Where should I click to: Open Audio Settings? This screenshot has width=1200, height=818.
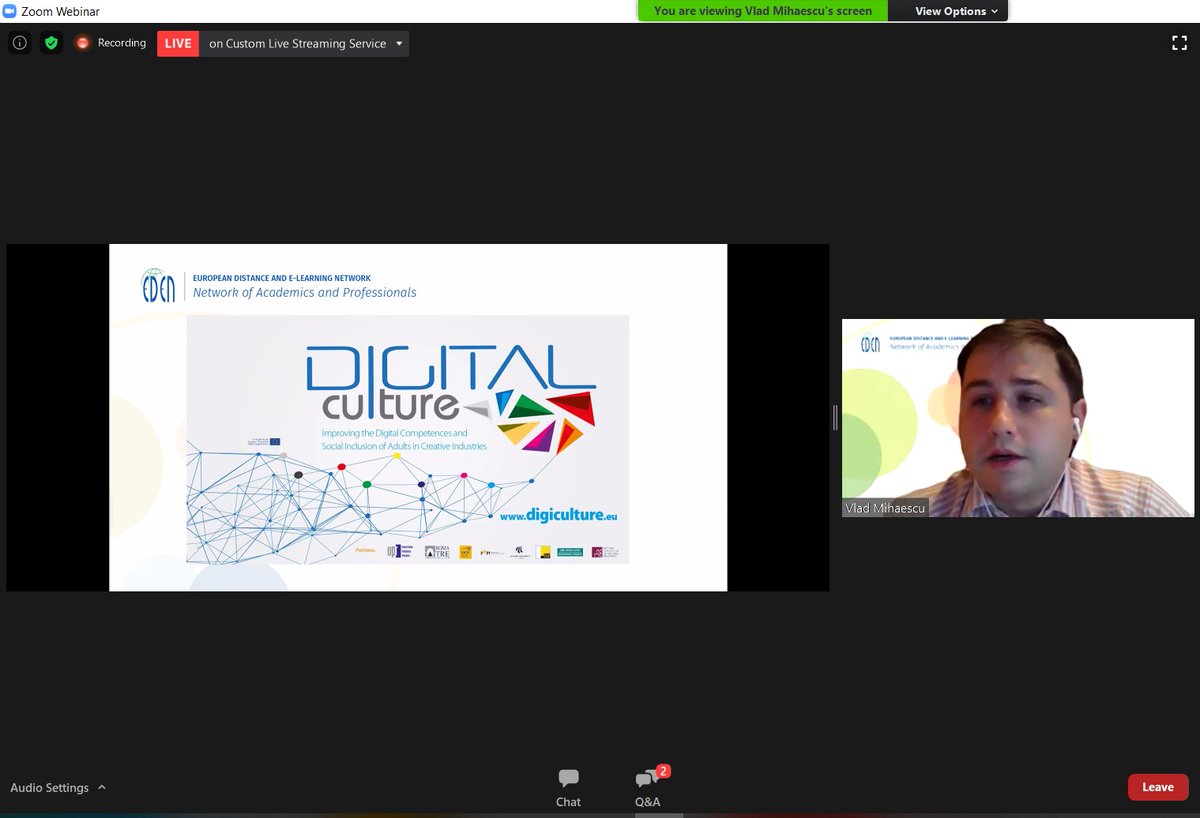(49, 788)
